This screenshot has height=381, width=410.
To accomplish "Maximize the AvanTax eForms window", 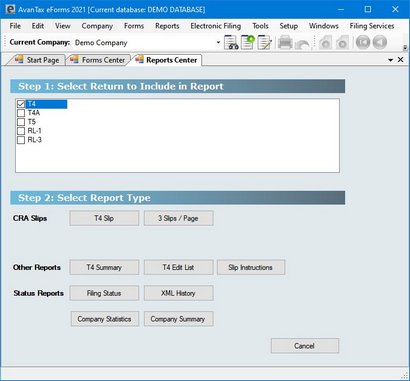I will tap(368, 9).
